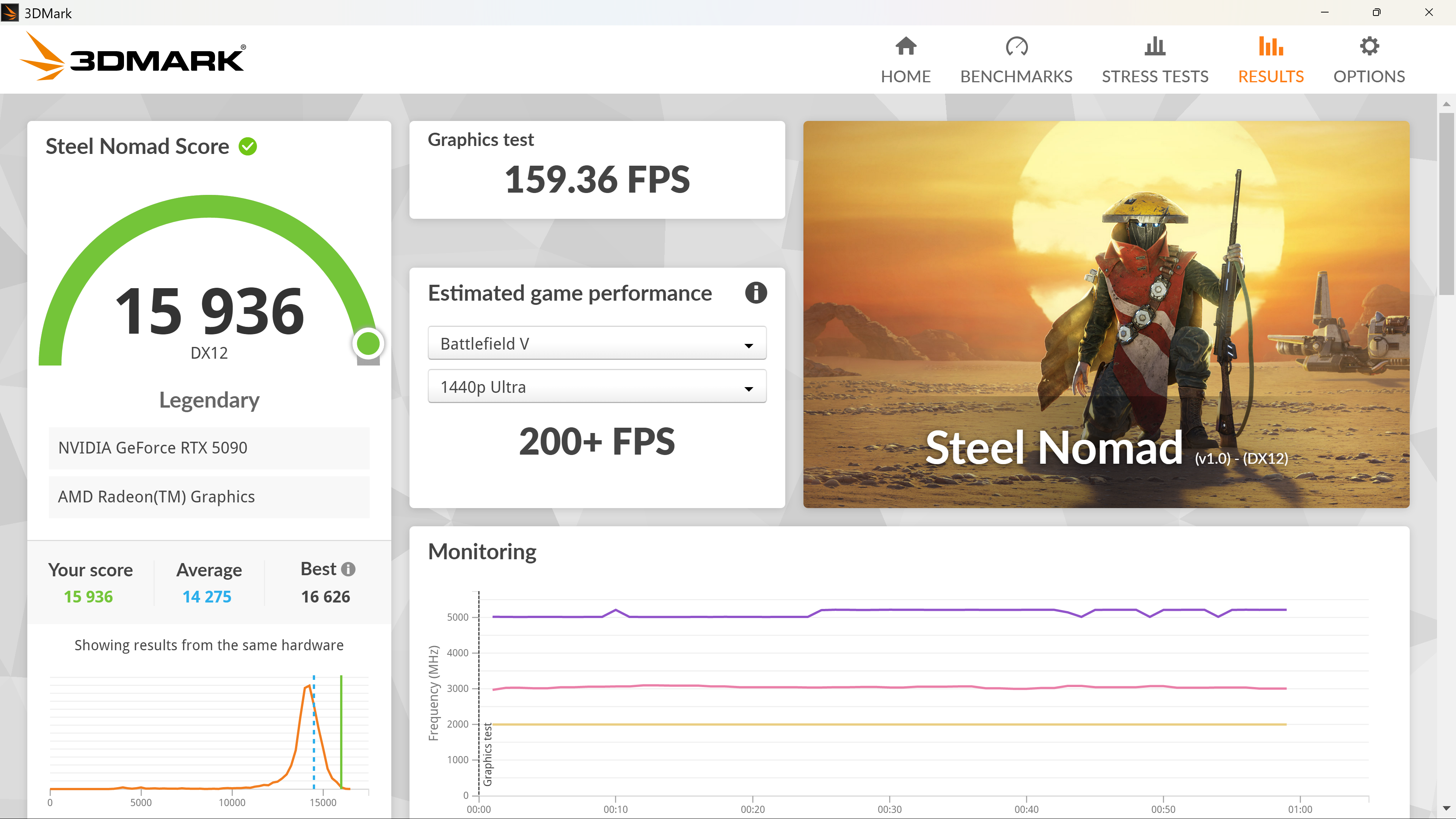Click the 3DMark title bar app icon
This screenshot has width=1456, height=819.
point(9,13)
